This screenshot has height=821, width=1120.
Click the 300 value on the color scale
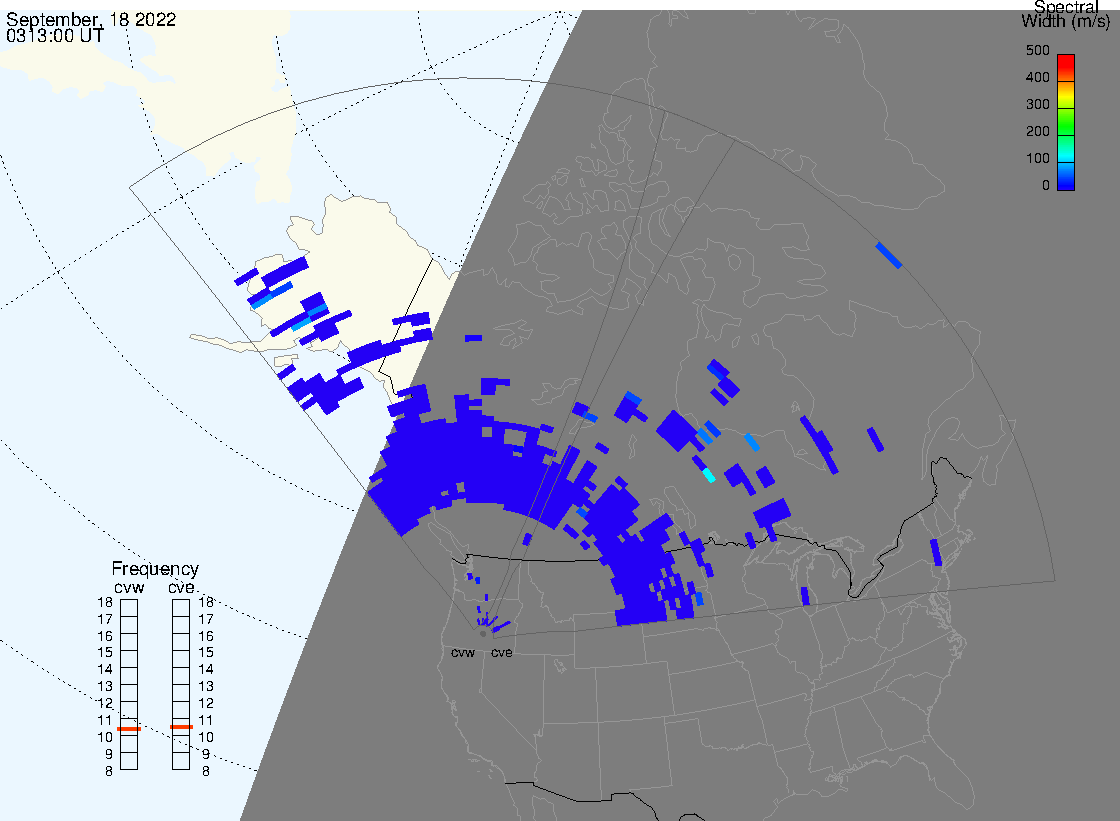[x=1038, y=104]
